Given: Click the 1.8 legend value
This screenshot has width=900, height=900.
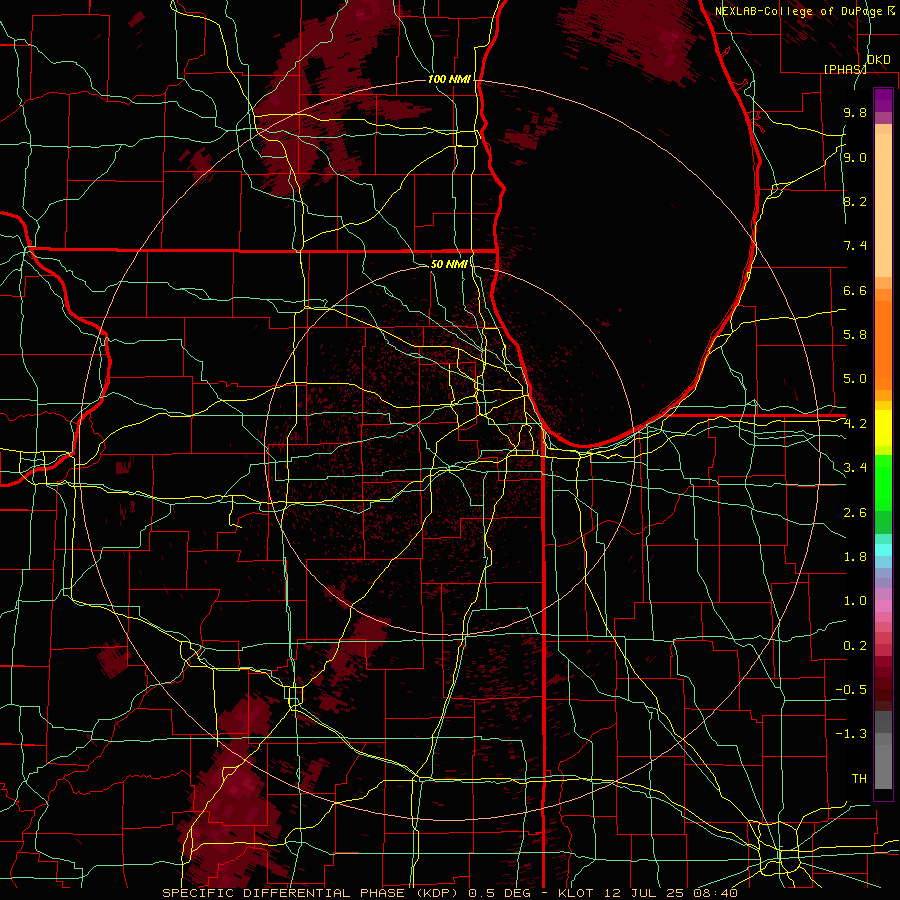Looking at the screenshot, I should click(855, 557).
